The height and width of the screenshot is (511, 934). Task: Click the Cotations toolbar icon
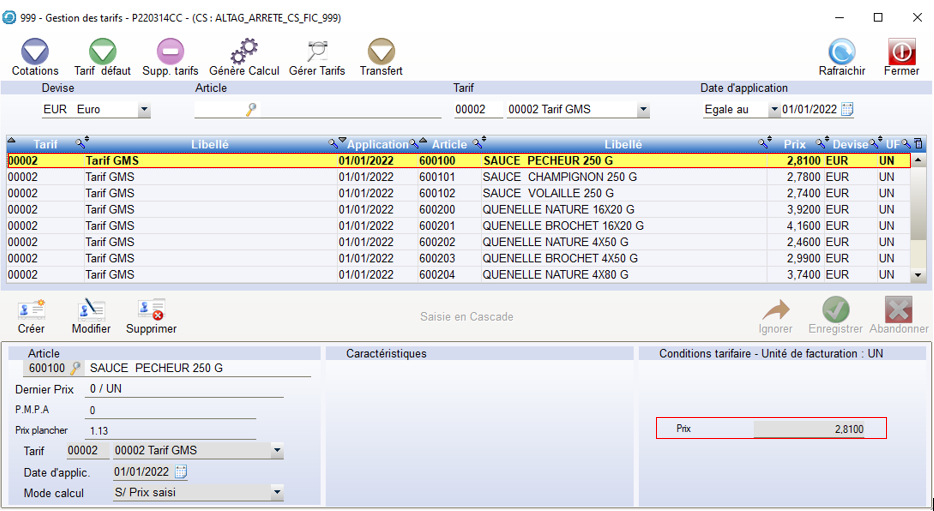click(x=35, y=52)
